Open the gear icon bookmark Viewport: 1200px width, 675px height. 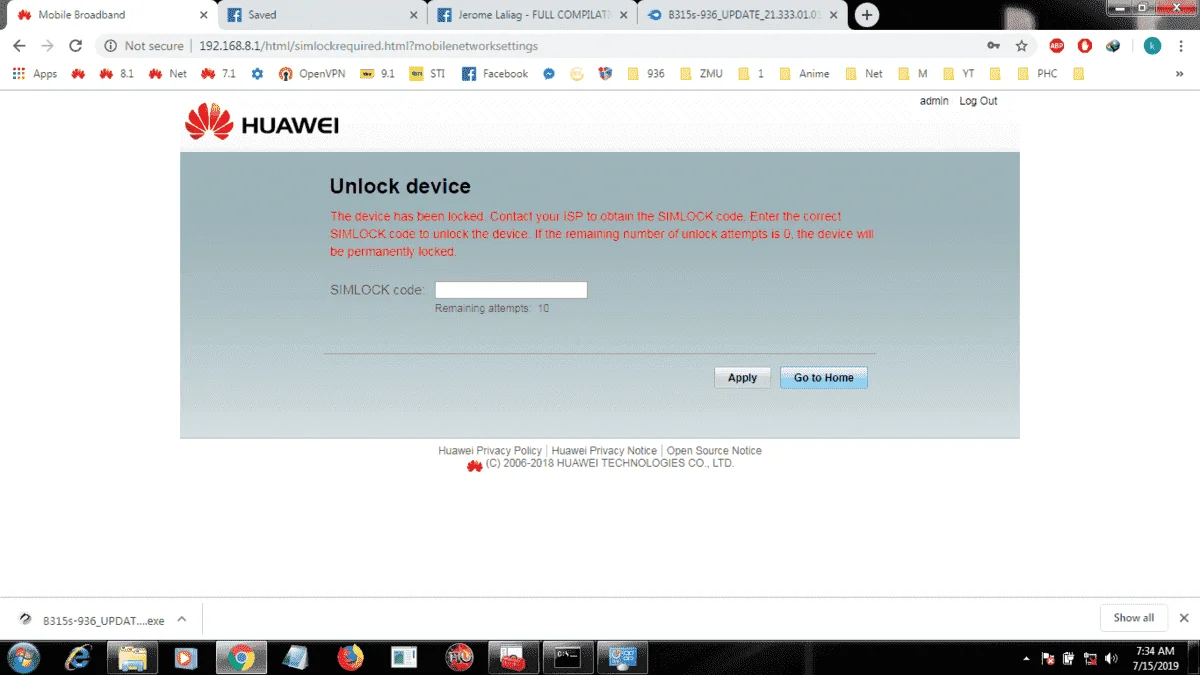click(257, 74)
